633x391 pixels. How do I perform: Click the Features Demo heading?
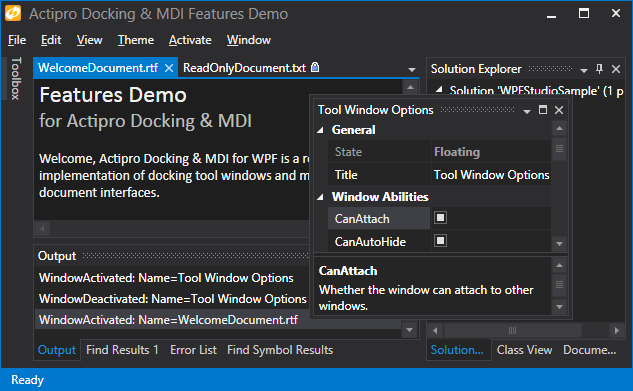[x=113, y=95]
